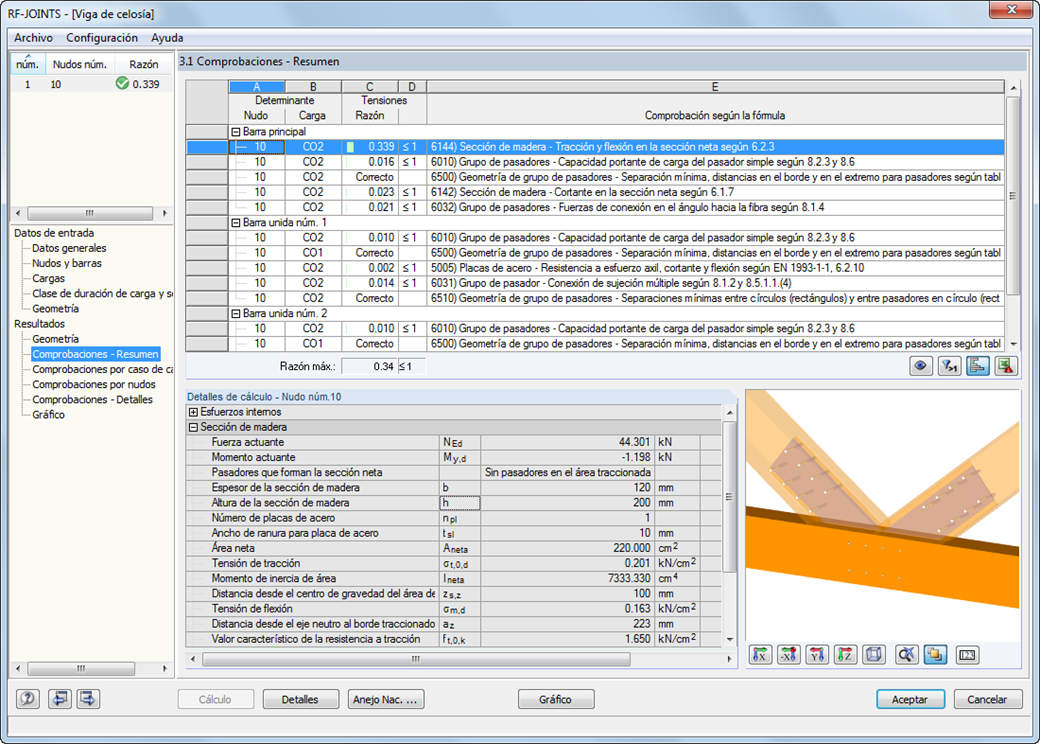Click the zoom-all magnifier icon

(907, 655)
